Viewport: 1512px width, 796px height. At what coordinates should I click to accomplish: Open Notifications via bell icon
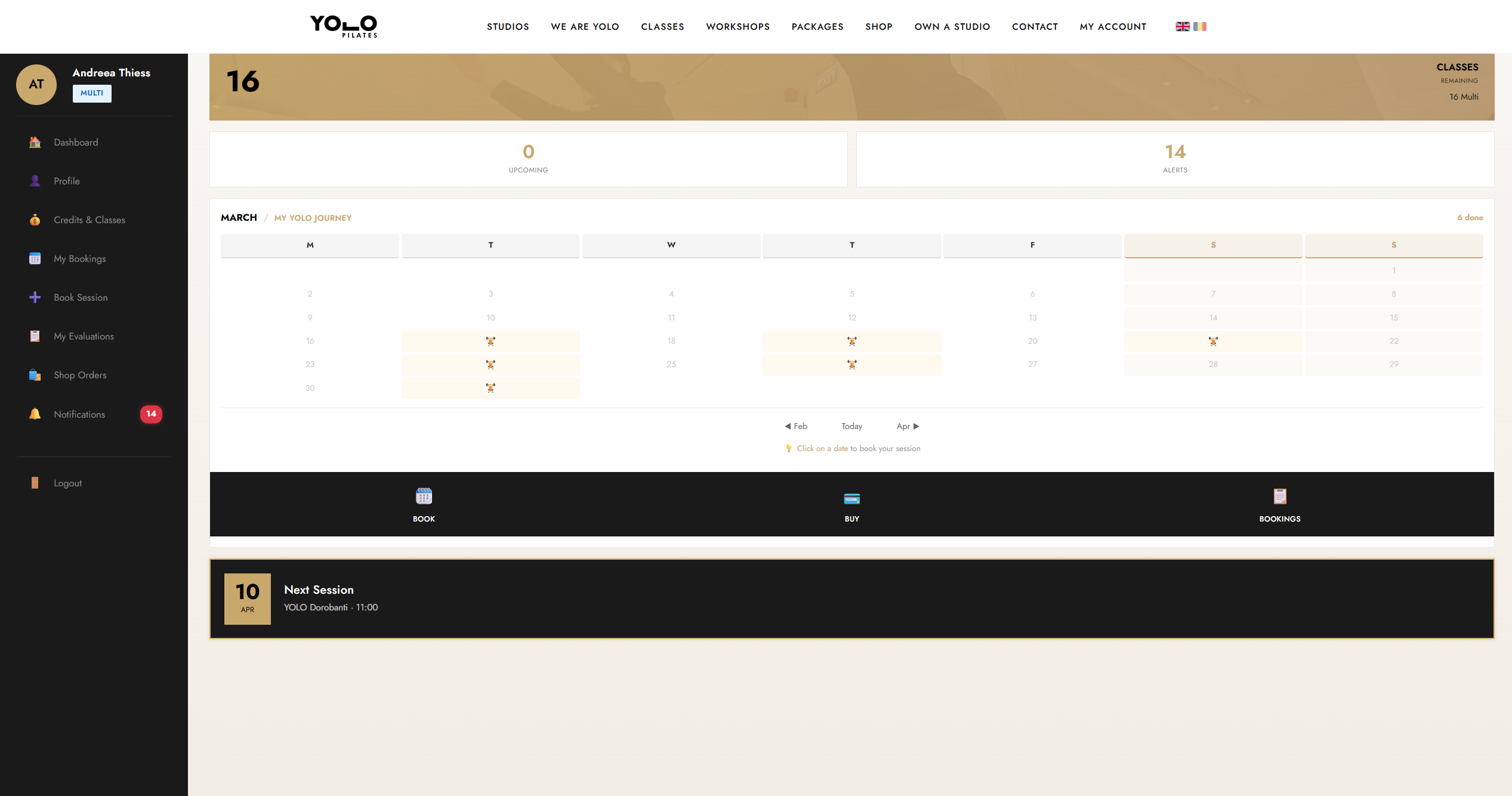[x=35, y=414]
